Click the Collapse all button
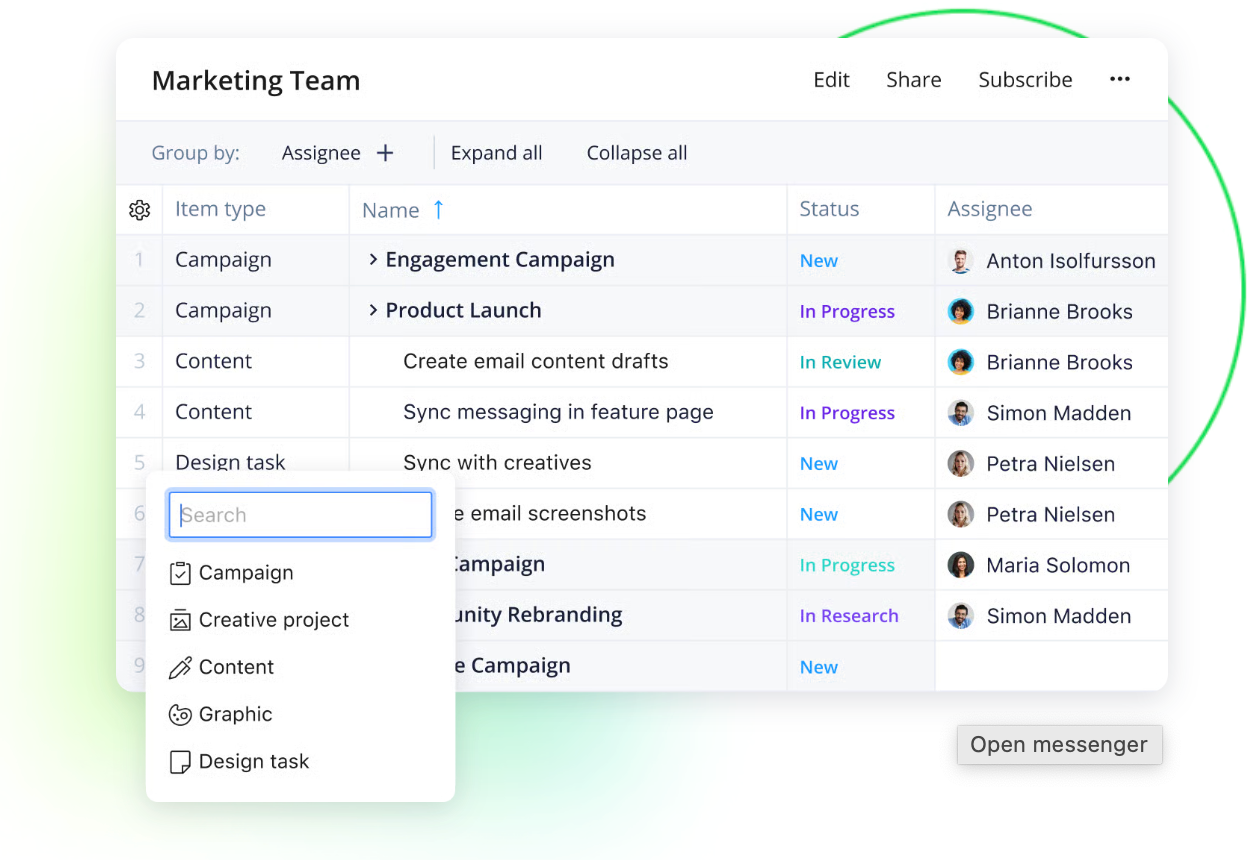Screen dimensions: 1256x860 pyautogui.click(x=636, y=153)
